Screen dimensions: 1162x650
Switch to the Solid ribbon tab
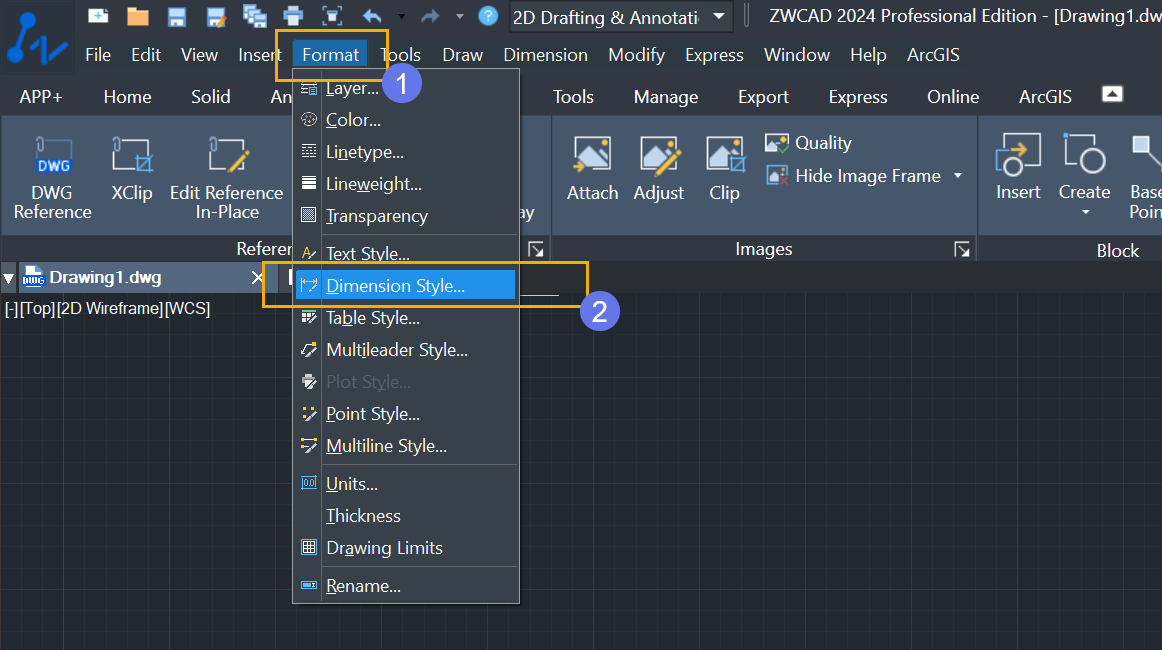click(x=210, y=97)
